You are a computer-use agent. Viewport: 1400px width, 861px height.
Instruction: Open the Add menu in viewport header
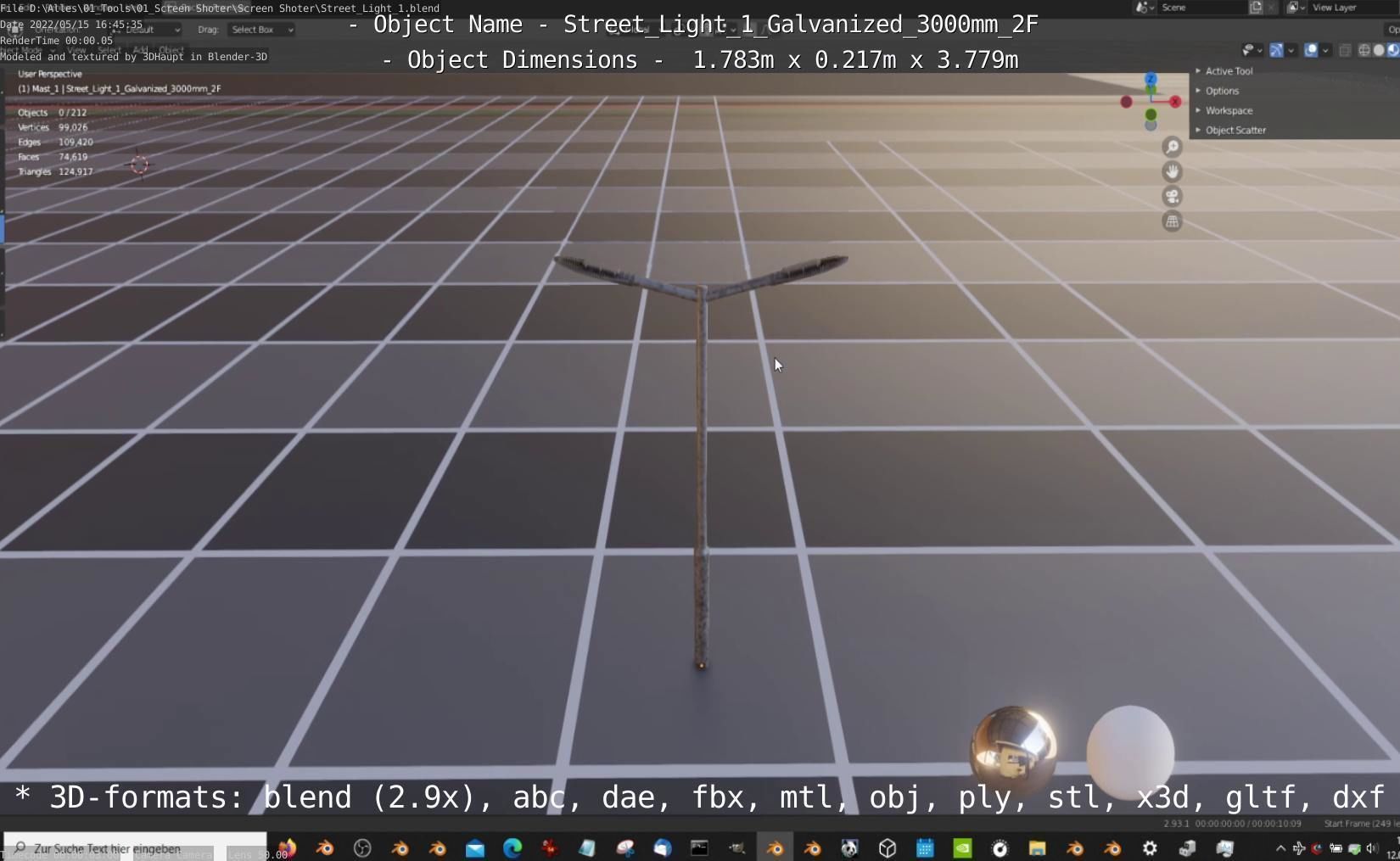coord(140,51)
